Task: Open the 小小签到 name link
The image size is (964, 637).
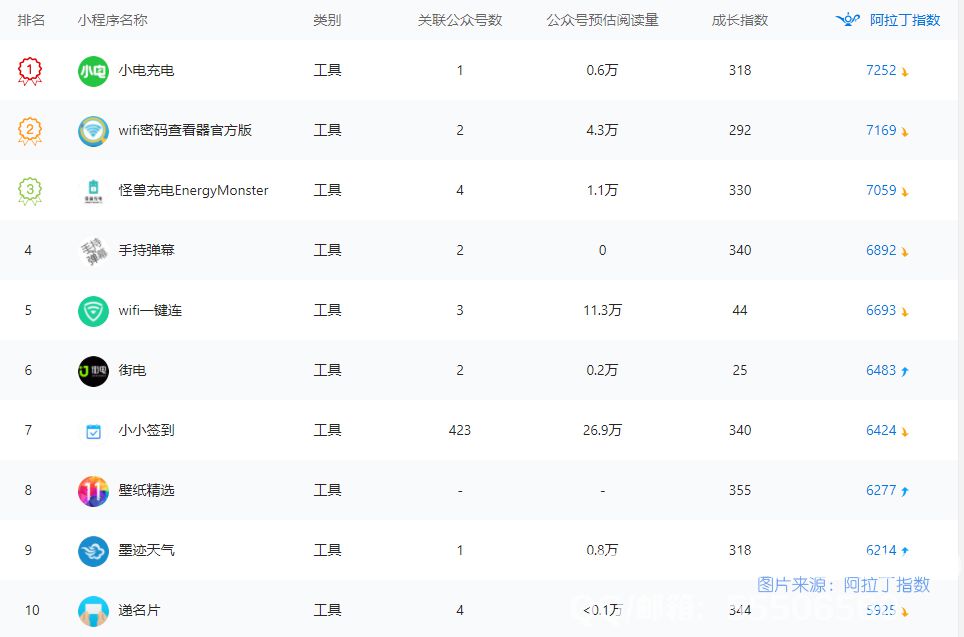Action: [x=146, y=430]
